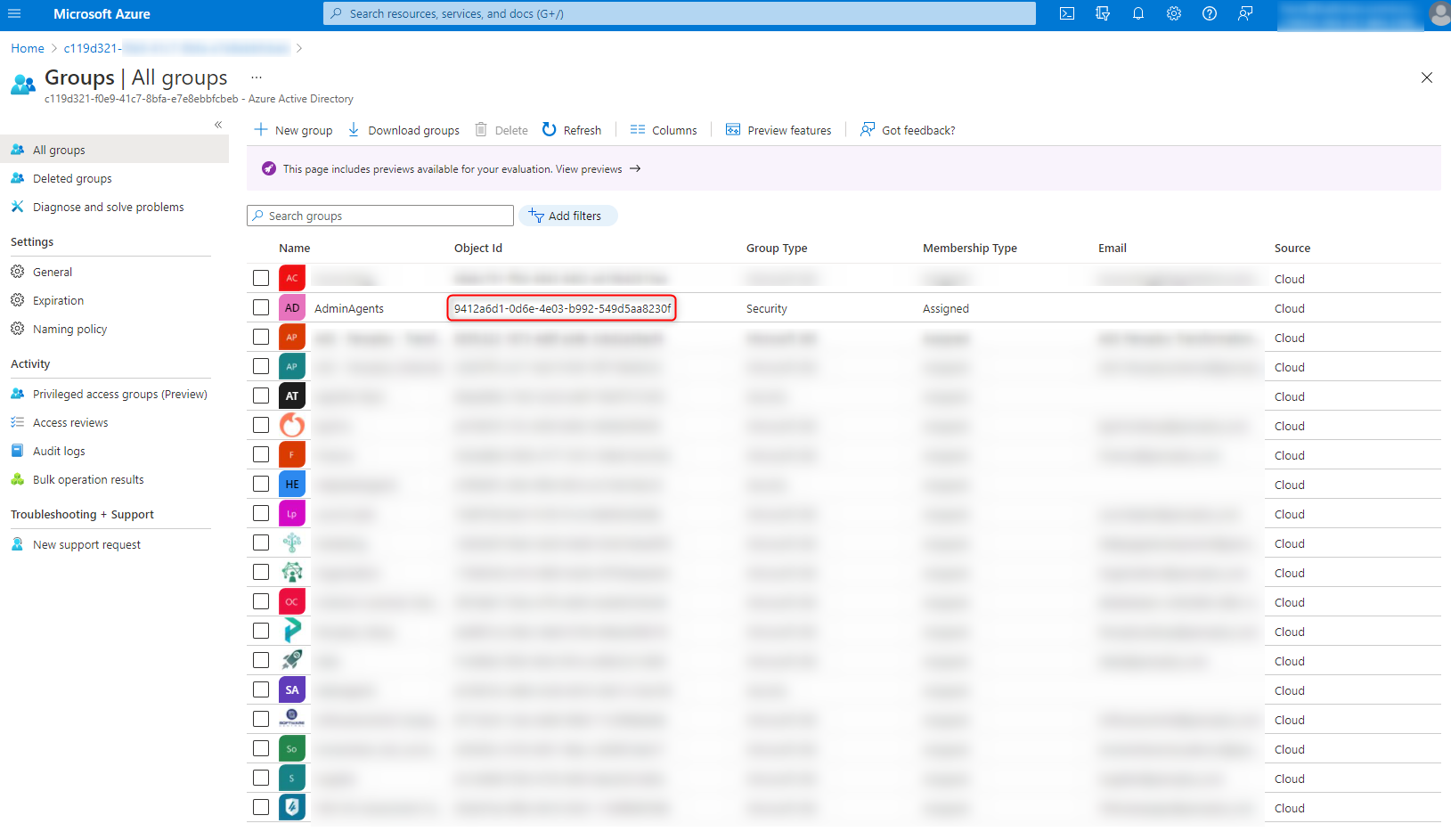Click the OC group avatar icon
Screen dimensions: 1451x840
[x=292, y=601]
